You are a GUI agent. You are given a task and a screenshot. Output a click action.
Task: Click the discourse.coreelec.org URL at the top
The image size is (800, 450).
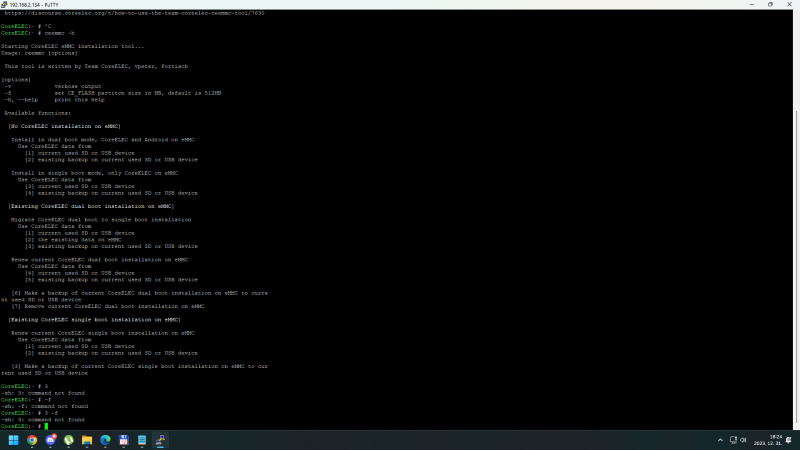coord(134,13)
